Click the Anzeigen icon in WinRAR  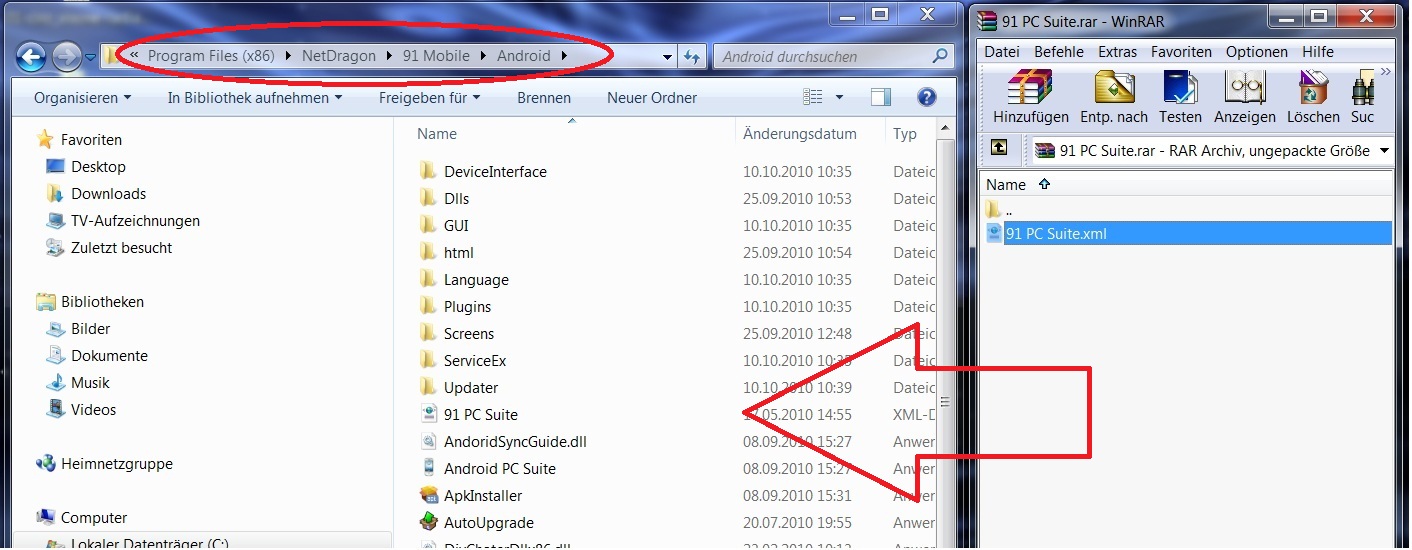[x=1245, y=88]
